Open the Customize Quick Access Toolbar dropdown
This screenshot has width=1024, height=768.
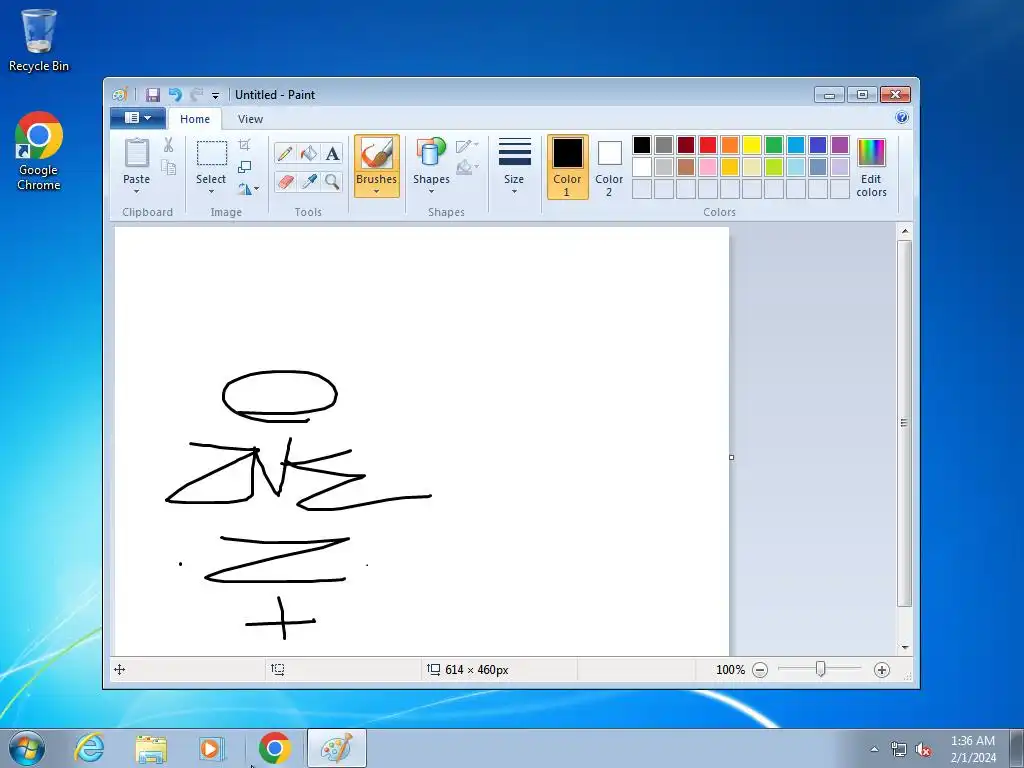point(216,95)
